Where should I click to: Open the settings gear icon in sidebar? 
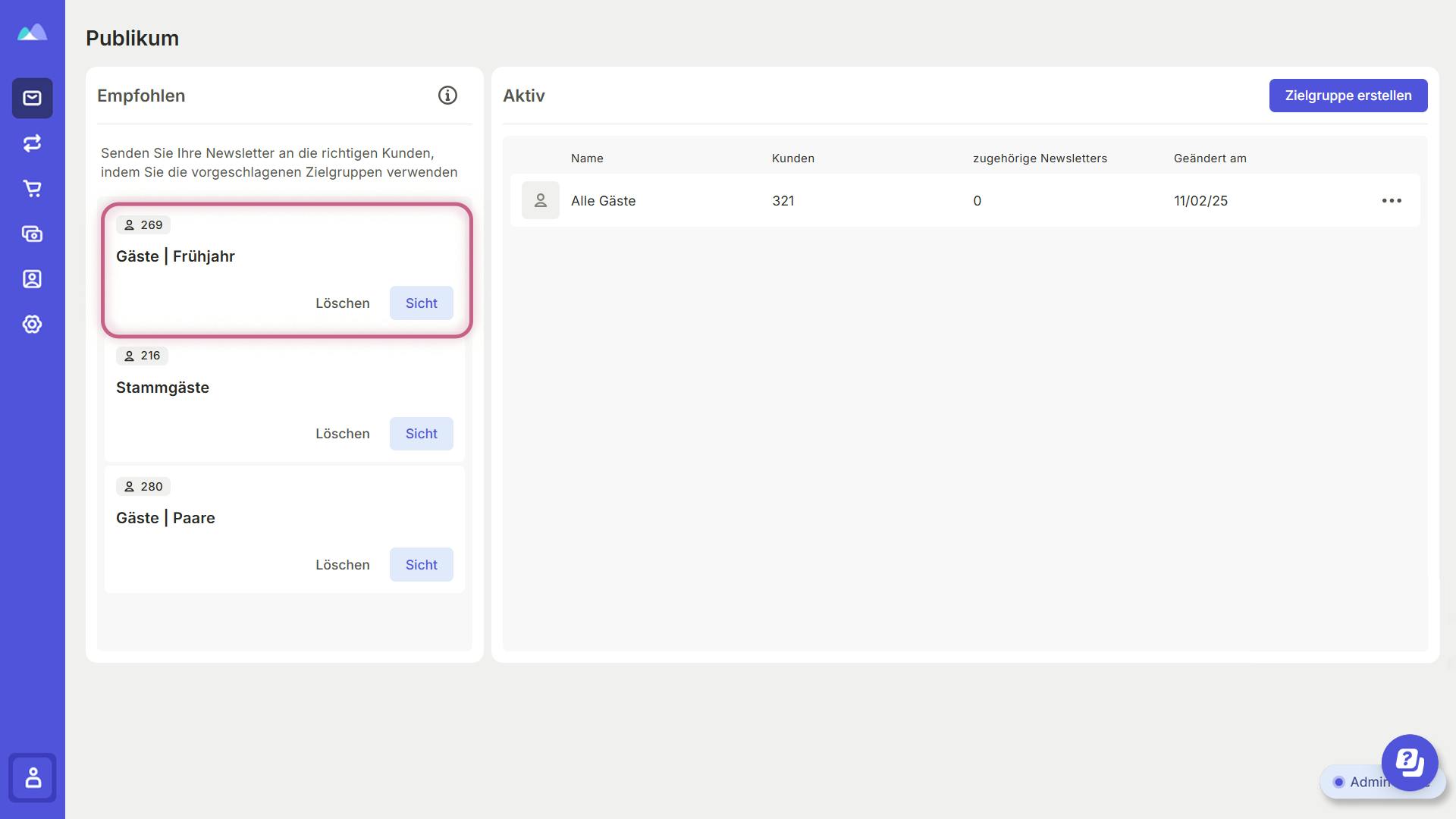[x=32, y=324]
